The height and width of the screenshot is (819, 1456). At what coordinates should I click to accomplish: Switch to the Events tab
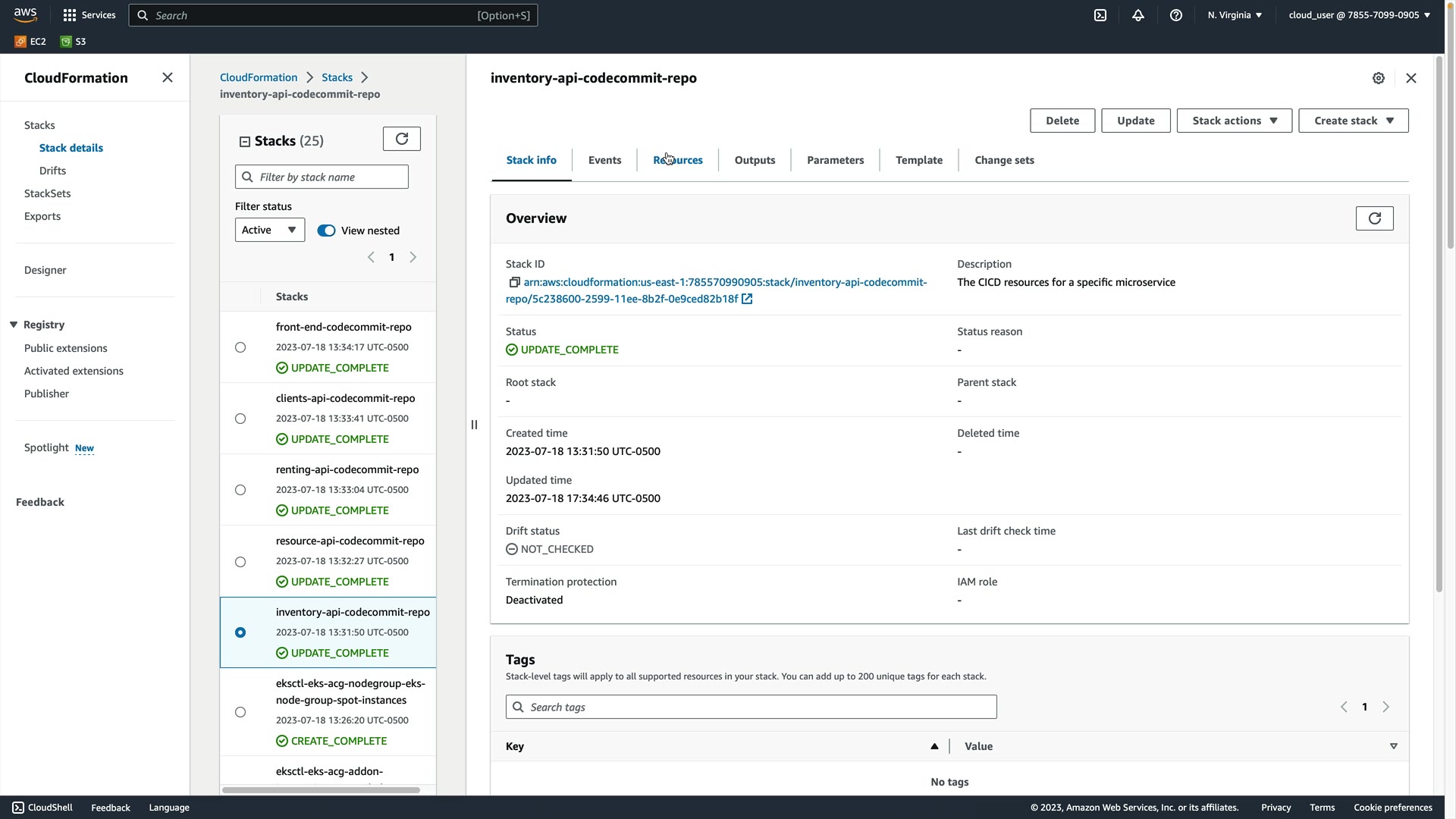(x=604, y=160)
